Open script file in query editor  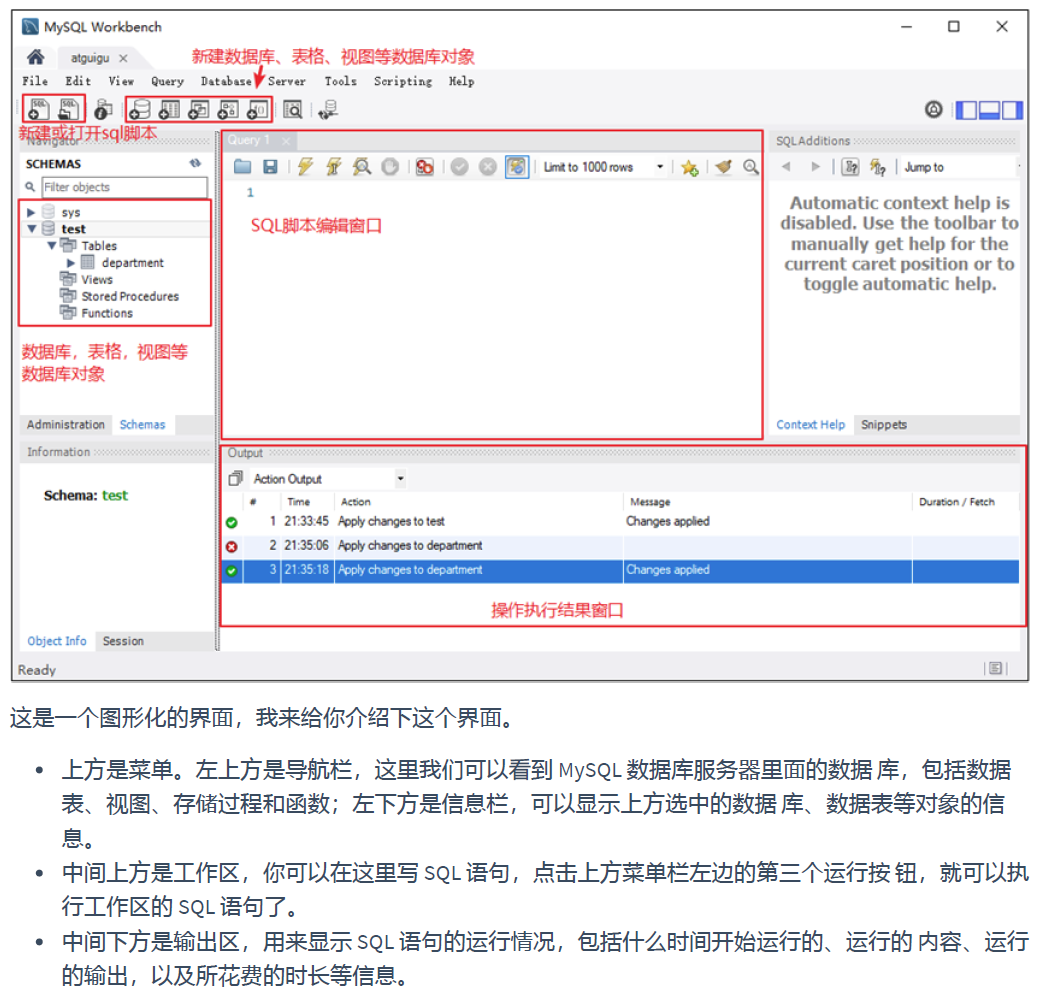(x=243, y=167)
